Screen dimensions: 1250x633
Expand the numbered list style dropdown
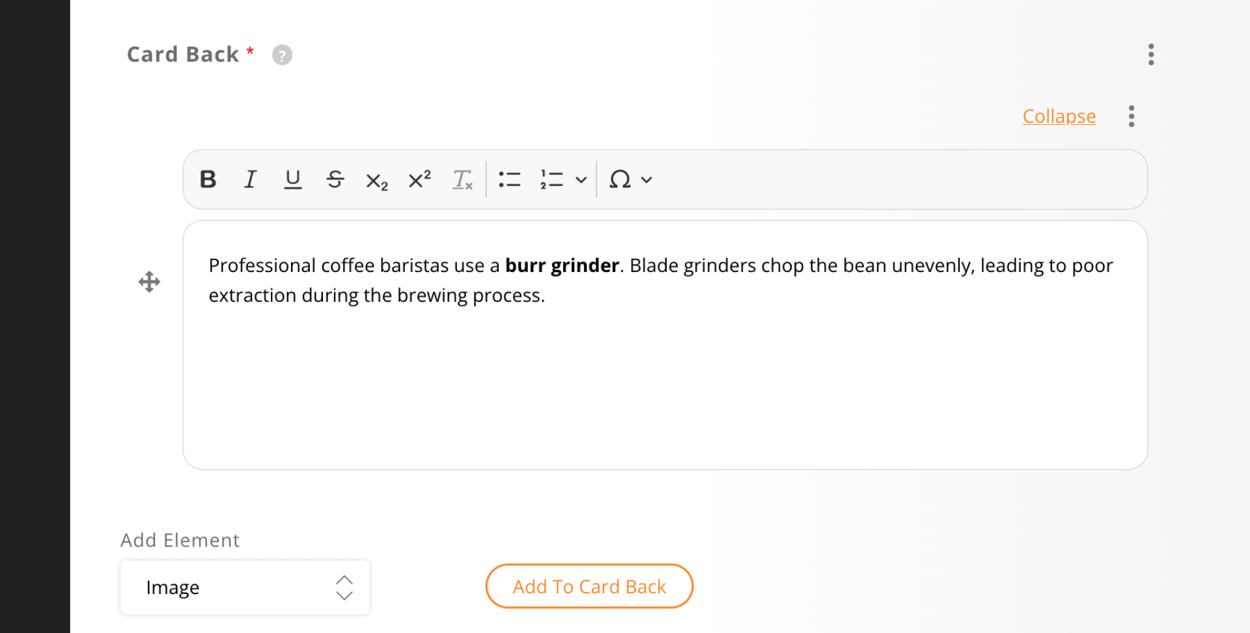pos(581,180)
